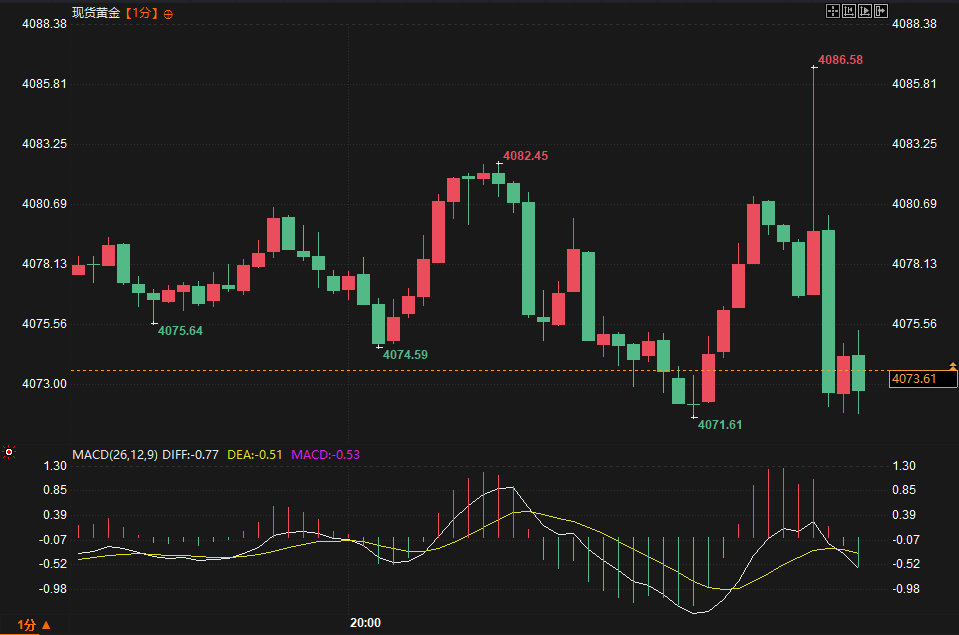The width and height of the screenshot is (959, 635).
Task: Click the 【1分】 period label in title
Action: click(x=141, y=13)
